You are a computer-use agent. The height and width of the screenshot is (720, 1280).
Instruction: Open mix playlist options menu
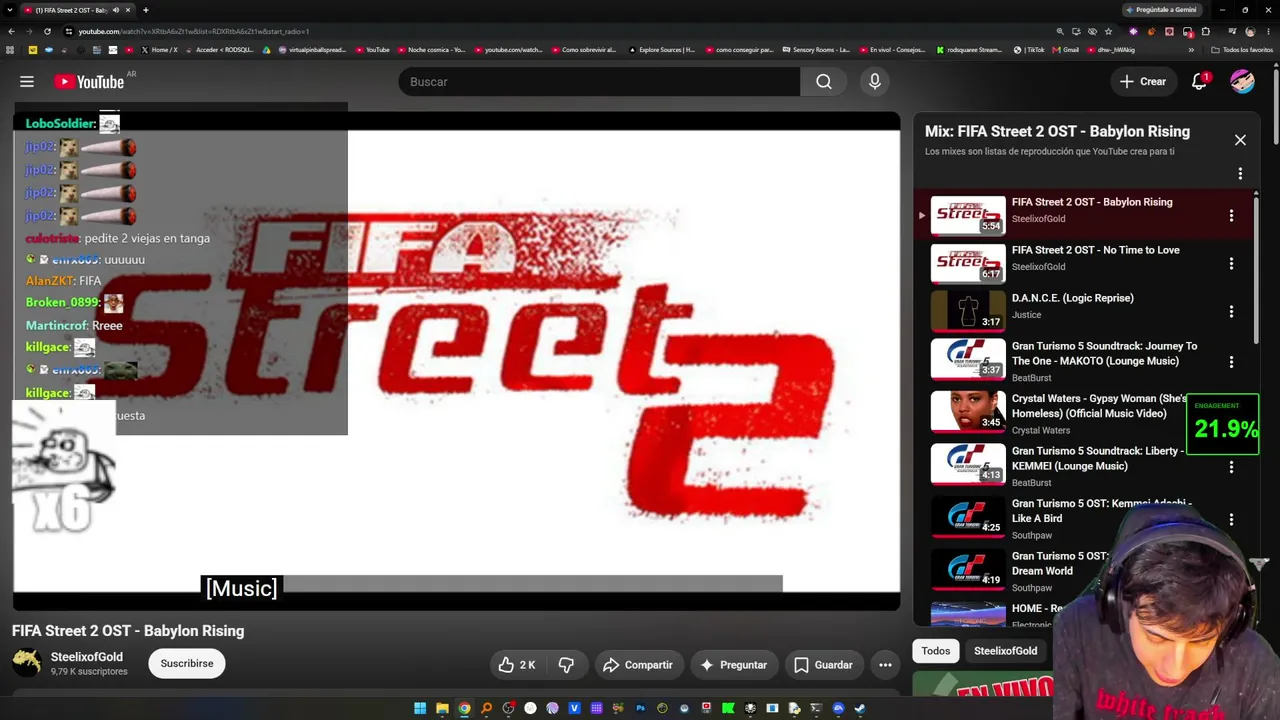point(1240,174)
